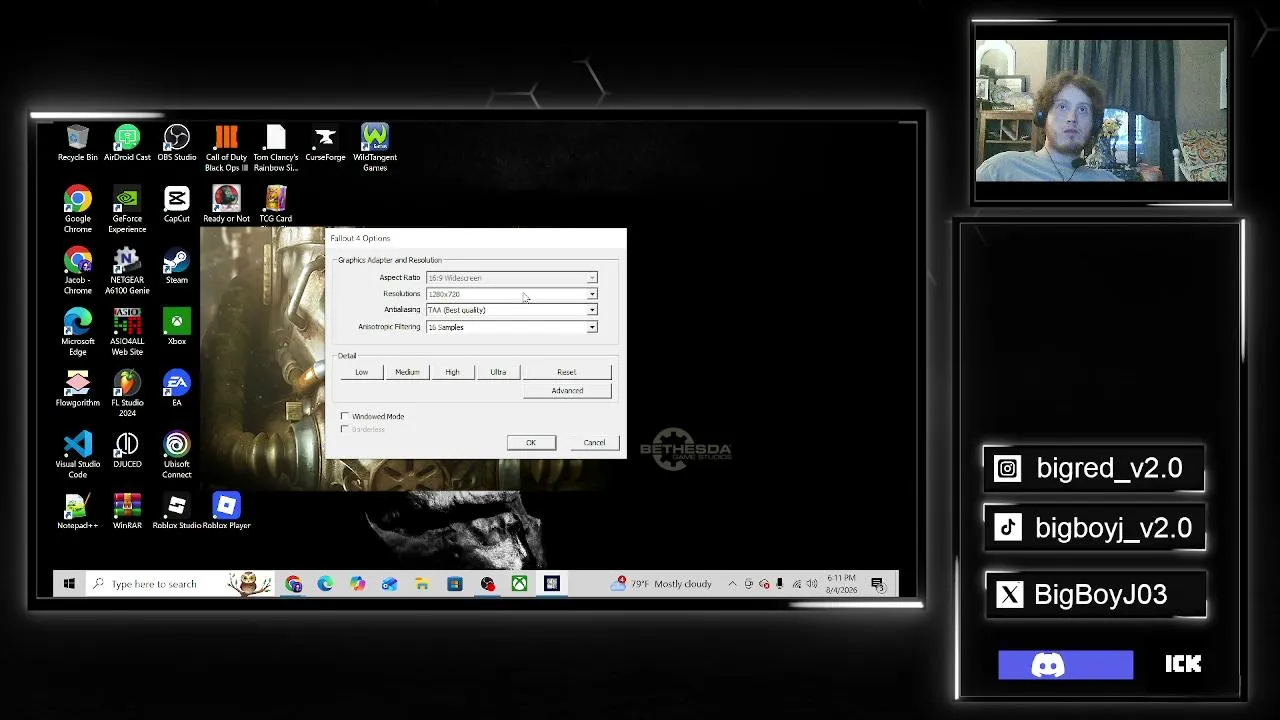Open the Aspect Ratio dropdown
The image size is (1280, 720).
pos(511,278)
